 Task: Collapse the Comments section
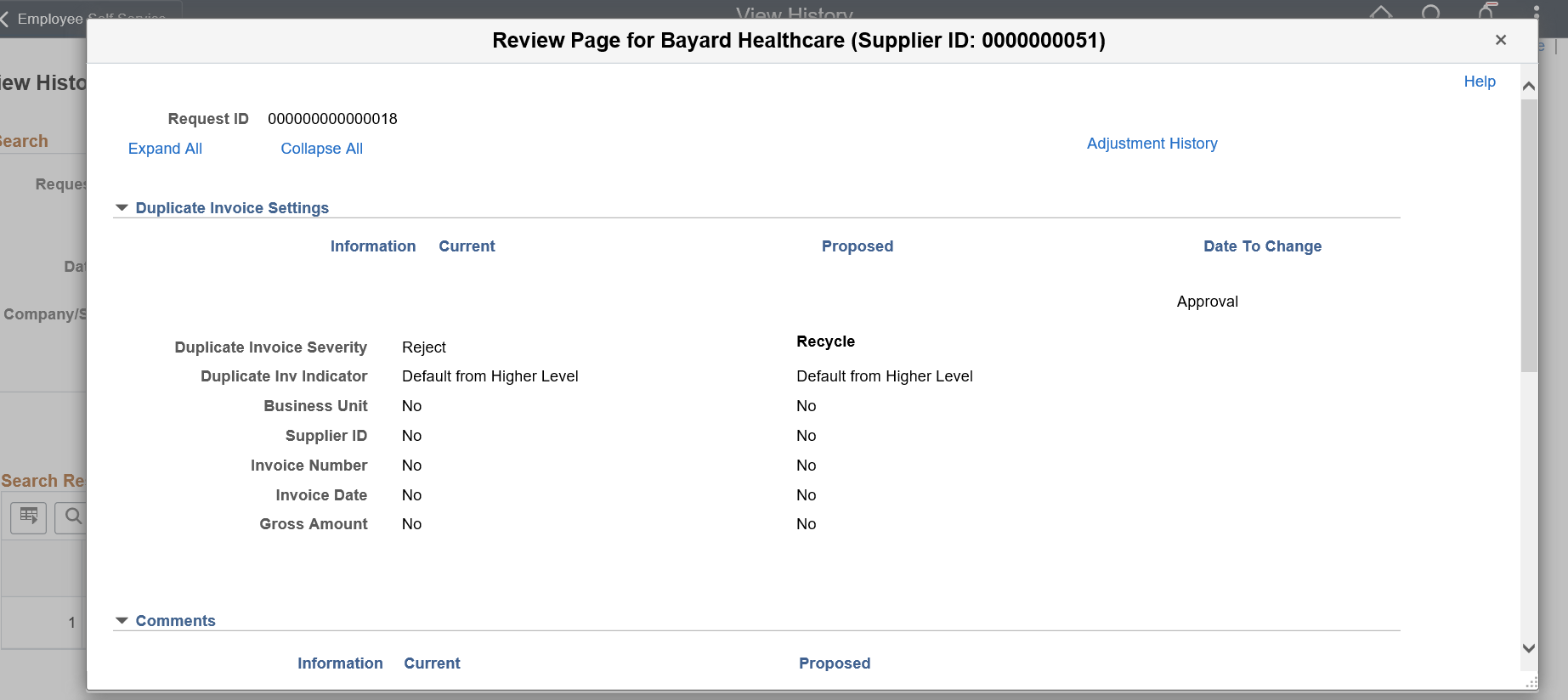click(x=122, y=621)
